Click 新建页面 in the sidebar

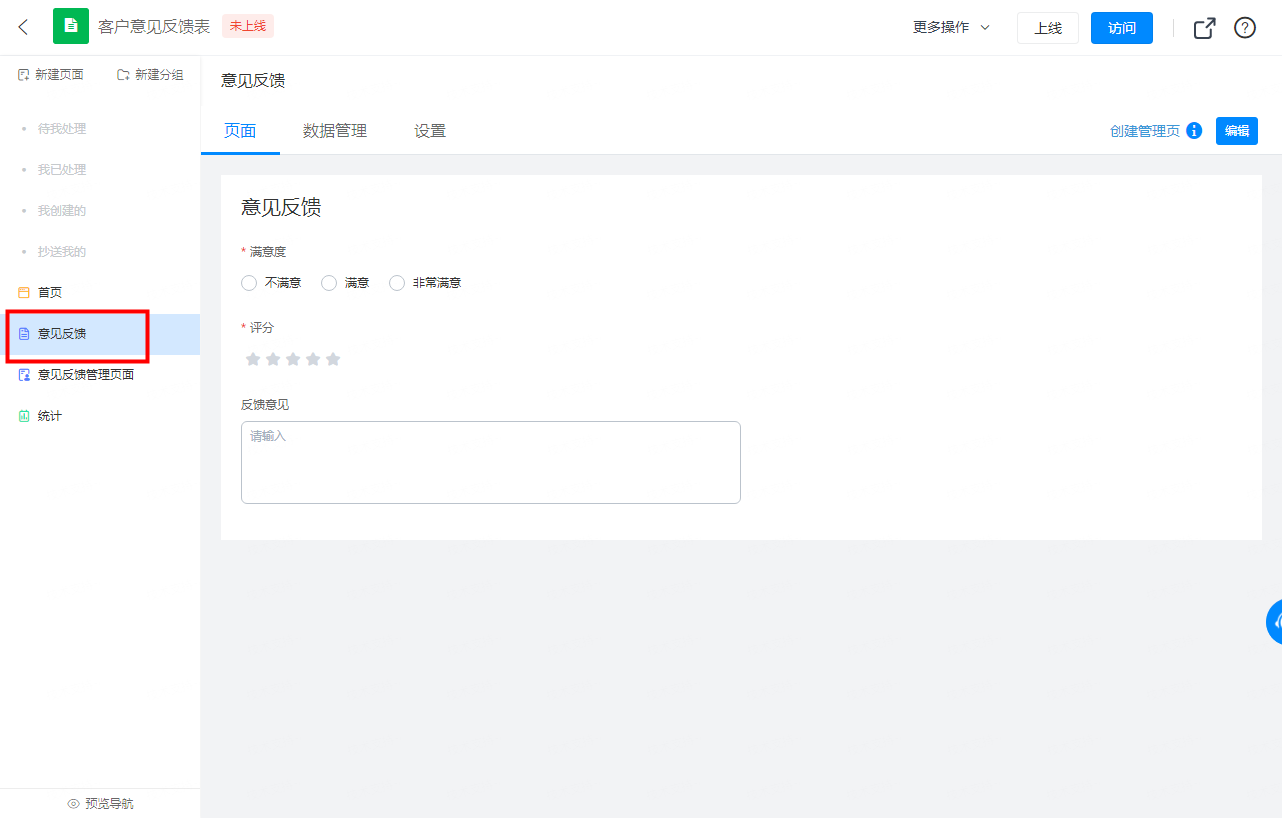pyautogui.click(x=51, y=75)
